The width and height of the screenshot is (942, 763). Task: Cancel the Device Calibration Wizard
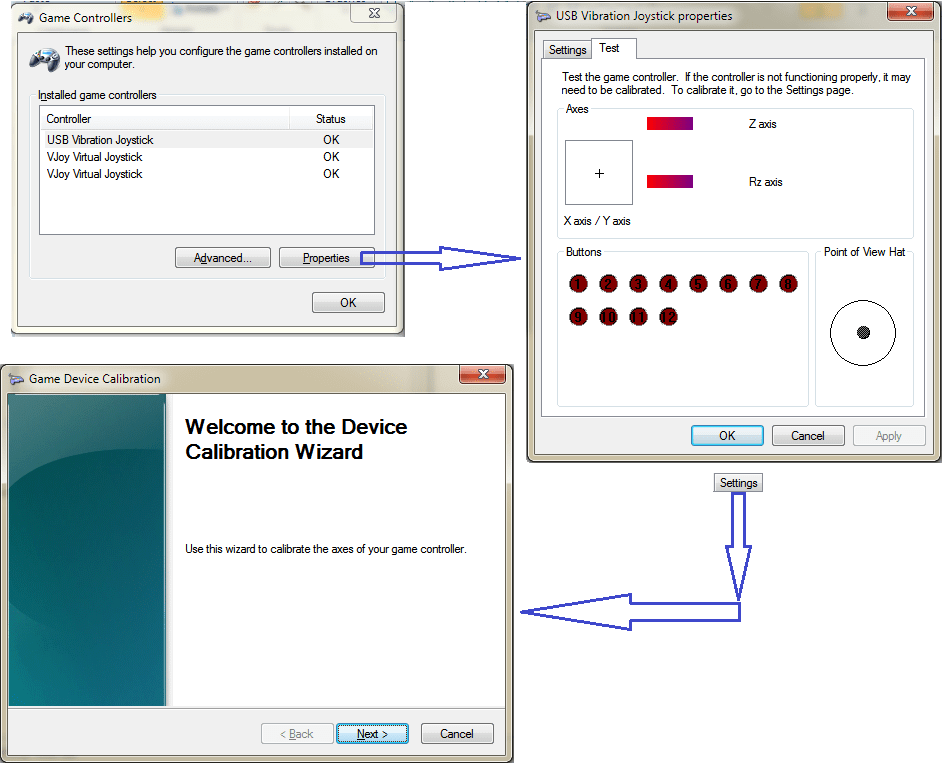point(457,734)
